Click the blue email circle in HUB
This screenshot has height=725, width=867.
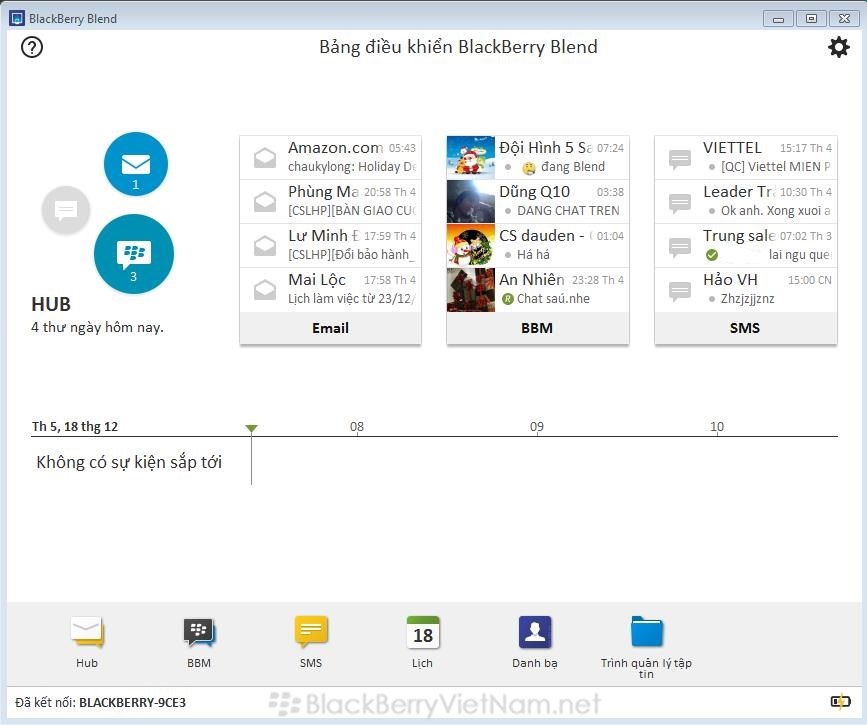click(136, 165)
